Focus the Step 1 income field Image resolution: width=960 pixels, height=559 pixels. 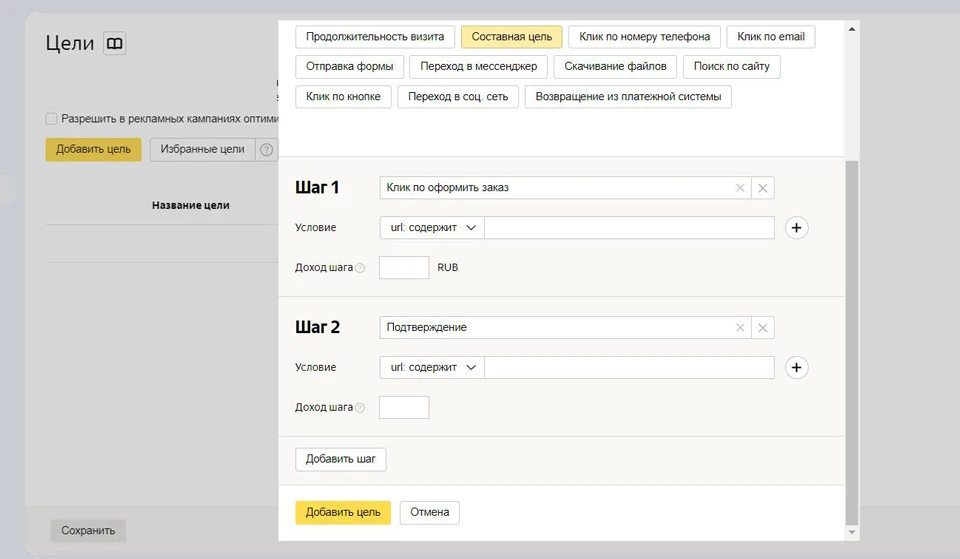(404, 268)
